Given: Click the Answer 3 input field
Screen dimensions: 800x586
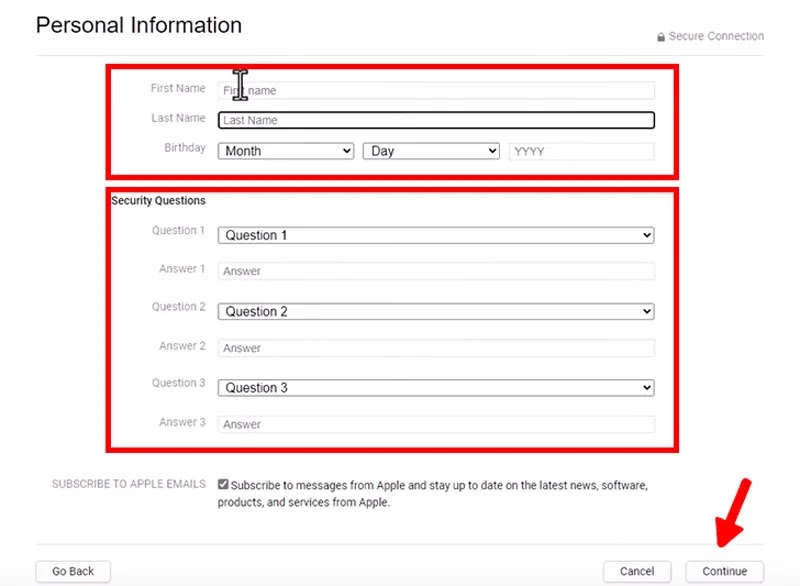Looking at the screenshot, I should (x=436, y=424).
